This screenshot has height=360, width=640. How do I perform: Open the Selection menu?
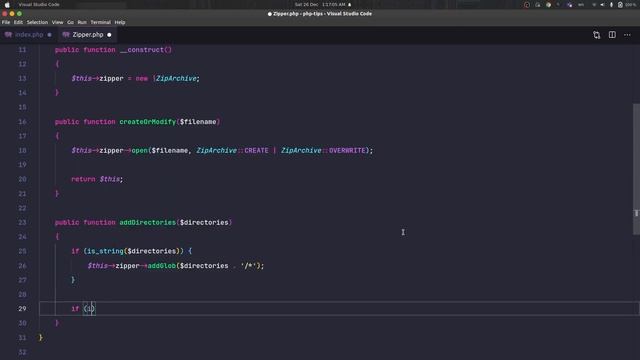[x=37, y=22]
